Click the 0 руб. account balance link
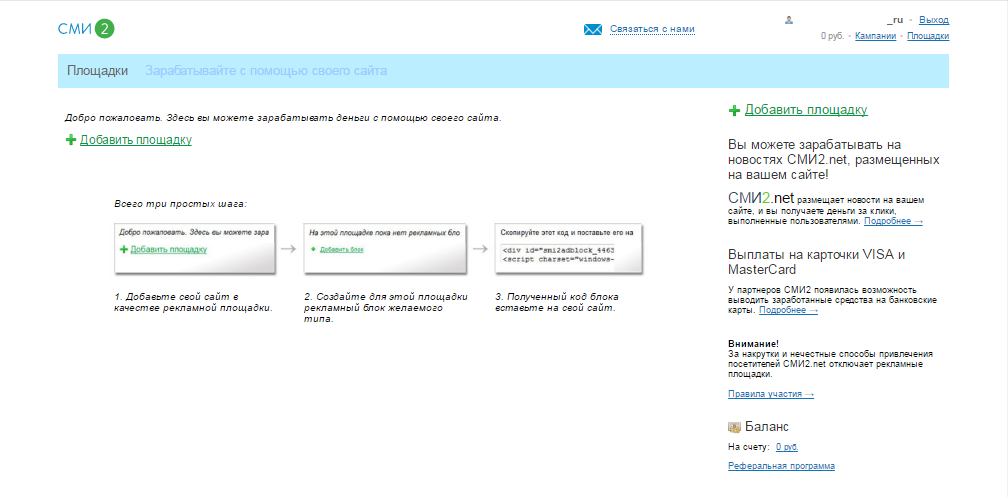This screenshot has width=1008, height=500. (x=787, y=447)
